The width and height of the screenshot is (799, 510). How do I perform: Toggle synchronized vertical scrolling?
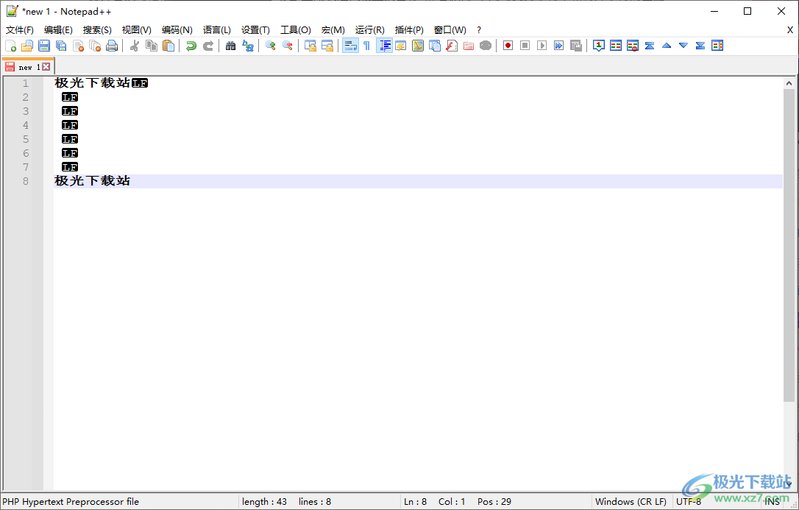tap(310, 46)
